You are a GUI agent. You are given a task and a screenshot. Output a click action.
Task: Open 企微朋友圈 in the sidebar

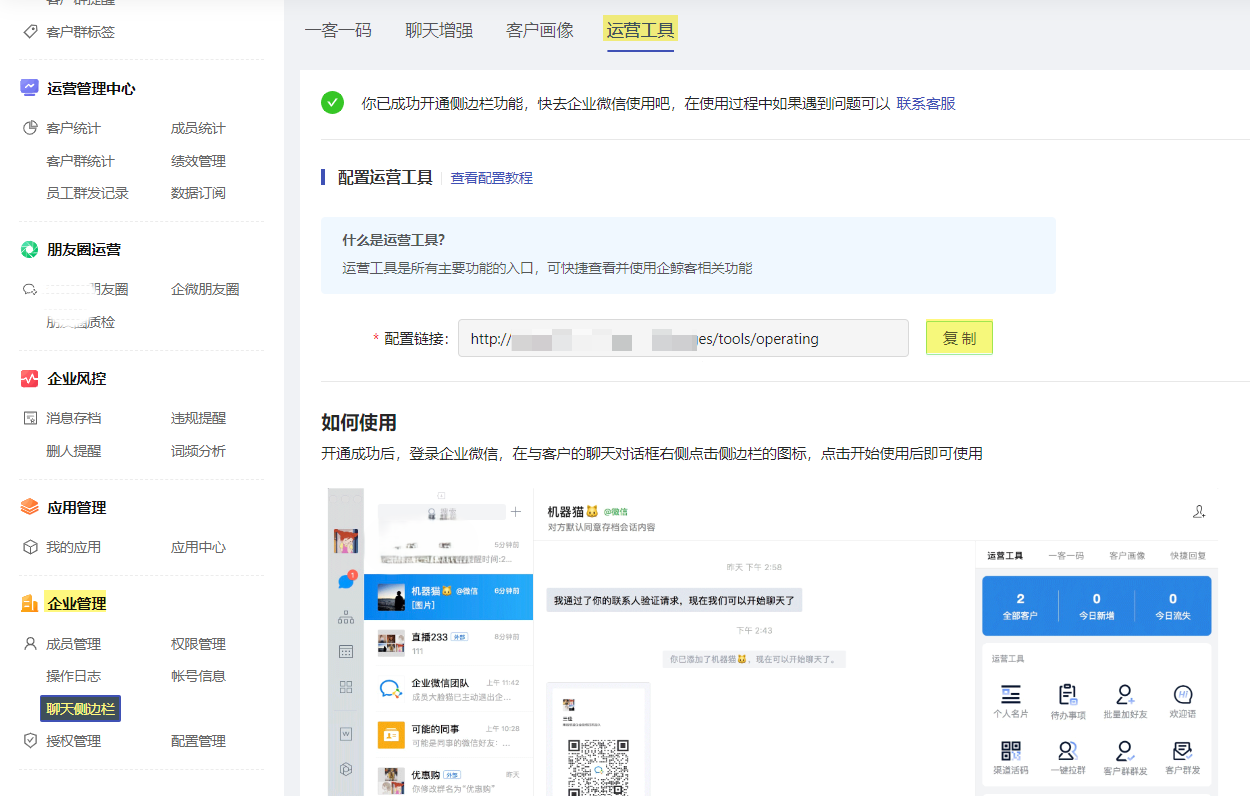205,289
